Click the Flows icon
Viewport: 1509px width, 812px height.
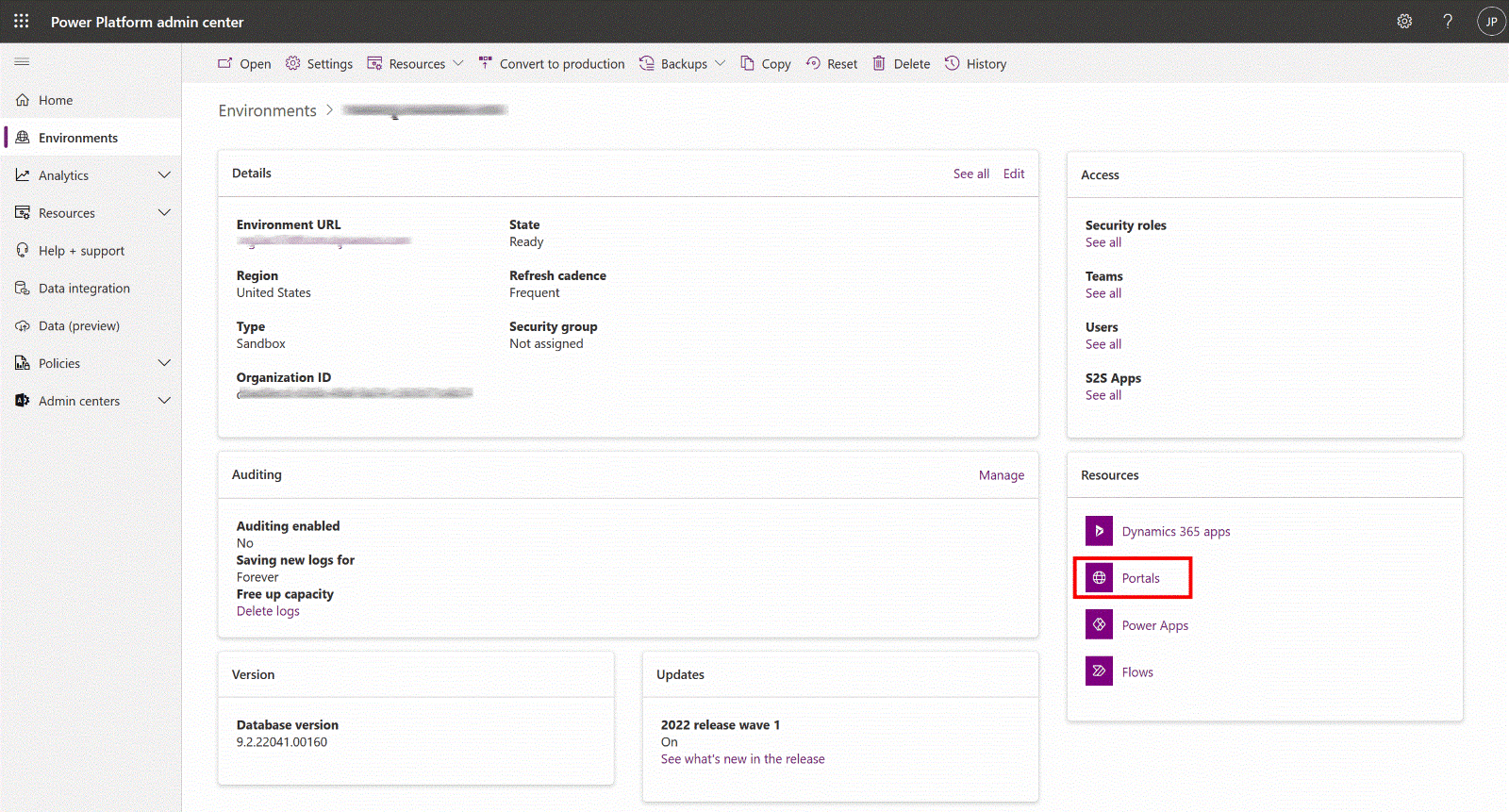[1099, 671]
